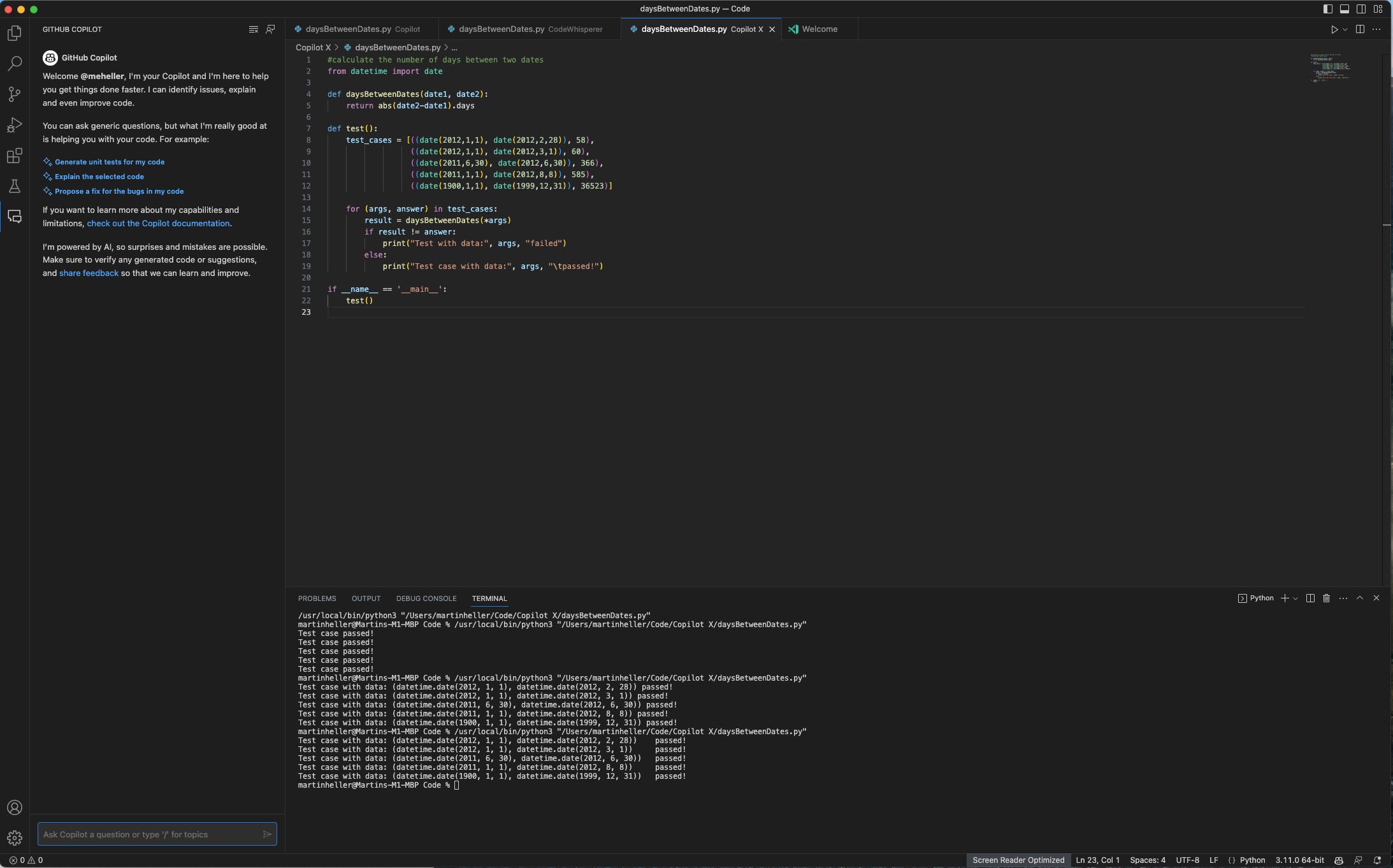The width and height of the screenshot is (1393, 868).
Task: Switch to OUTPUT panel tab
Action: click(x=366, y=598)
